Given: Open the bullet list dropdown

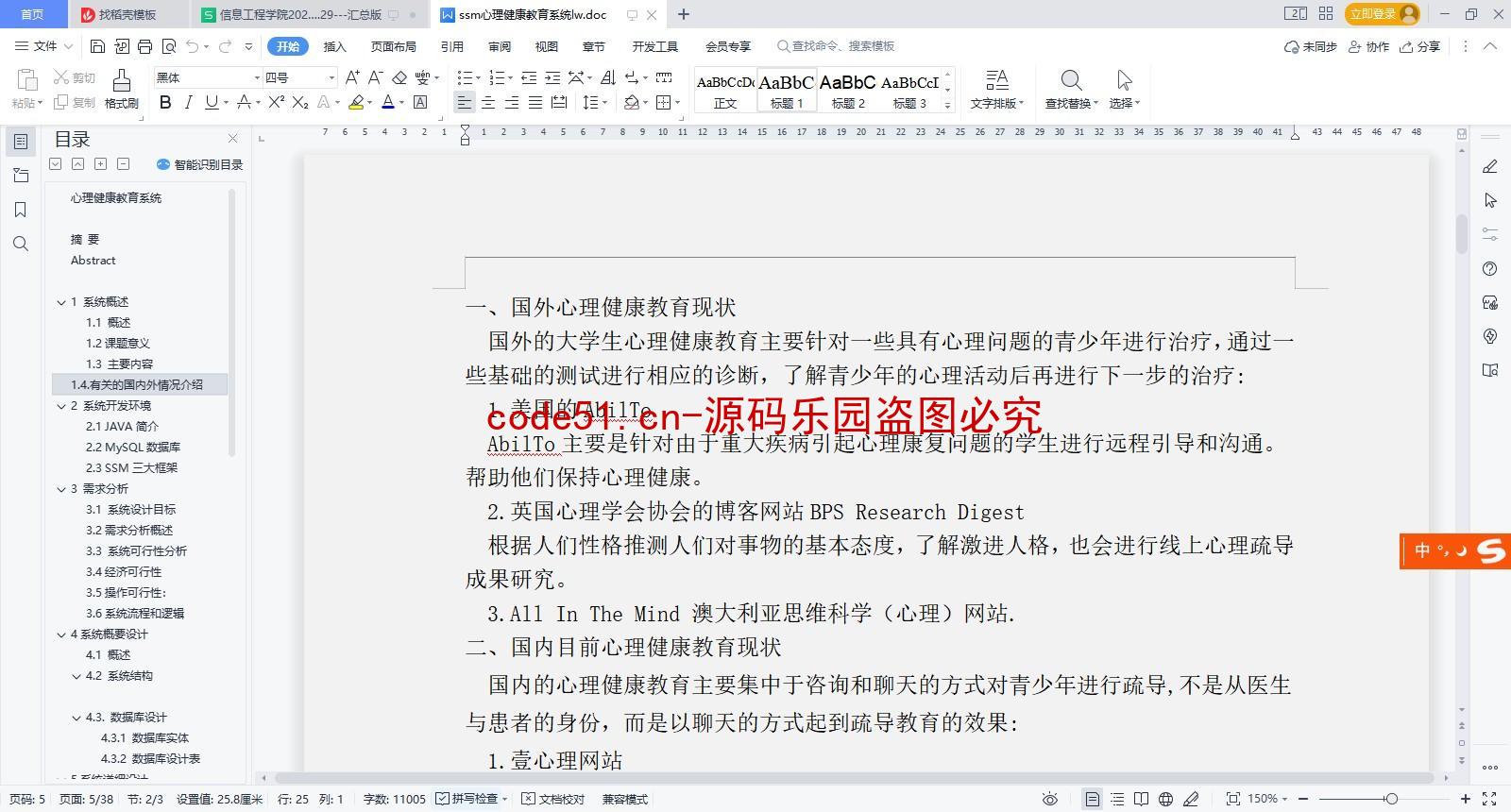Looking at the screenshot, I should click(x=478, y=78).
